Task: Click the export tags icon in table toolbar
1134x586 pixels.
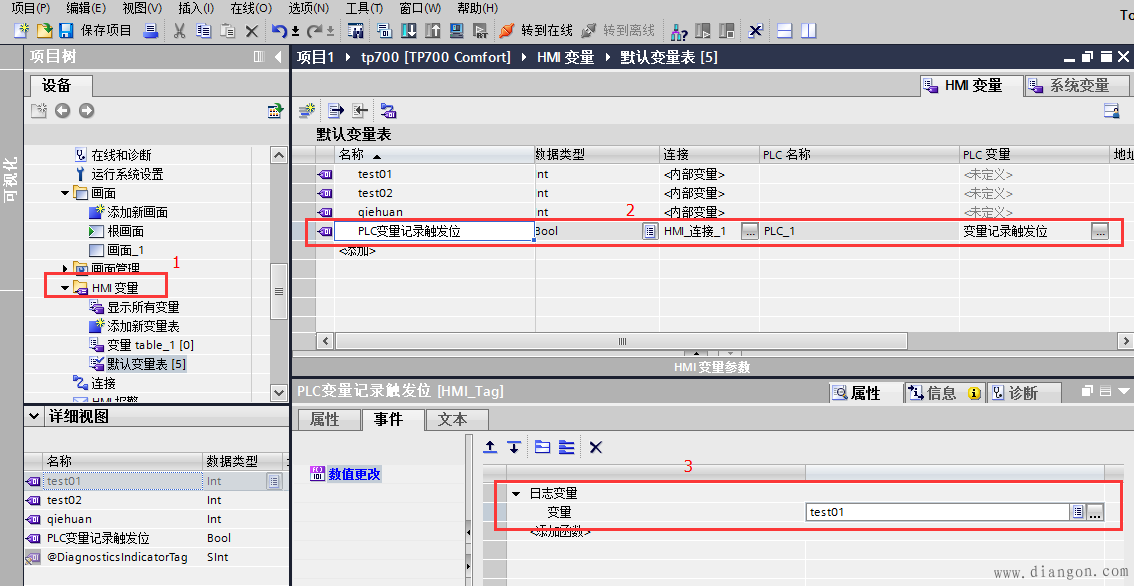Action: (335, 110)
